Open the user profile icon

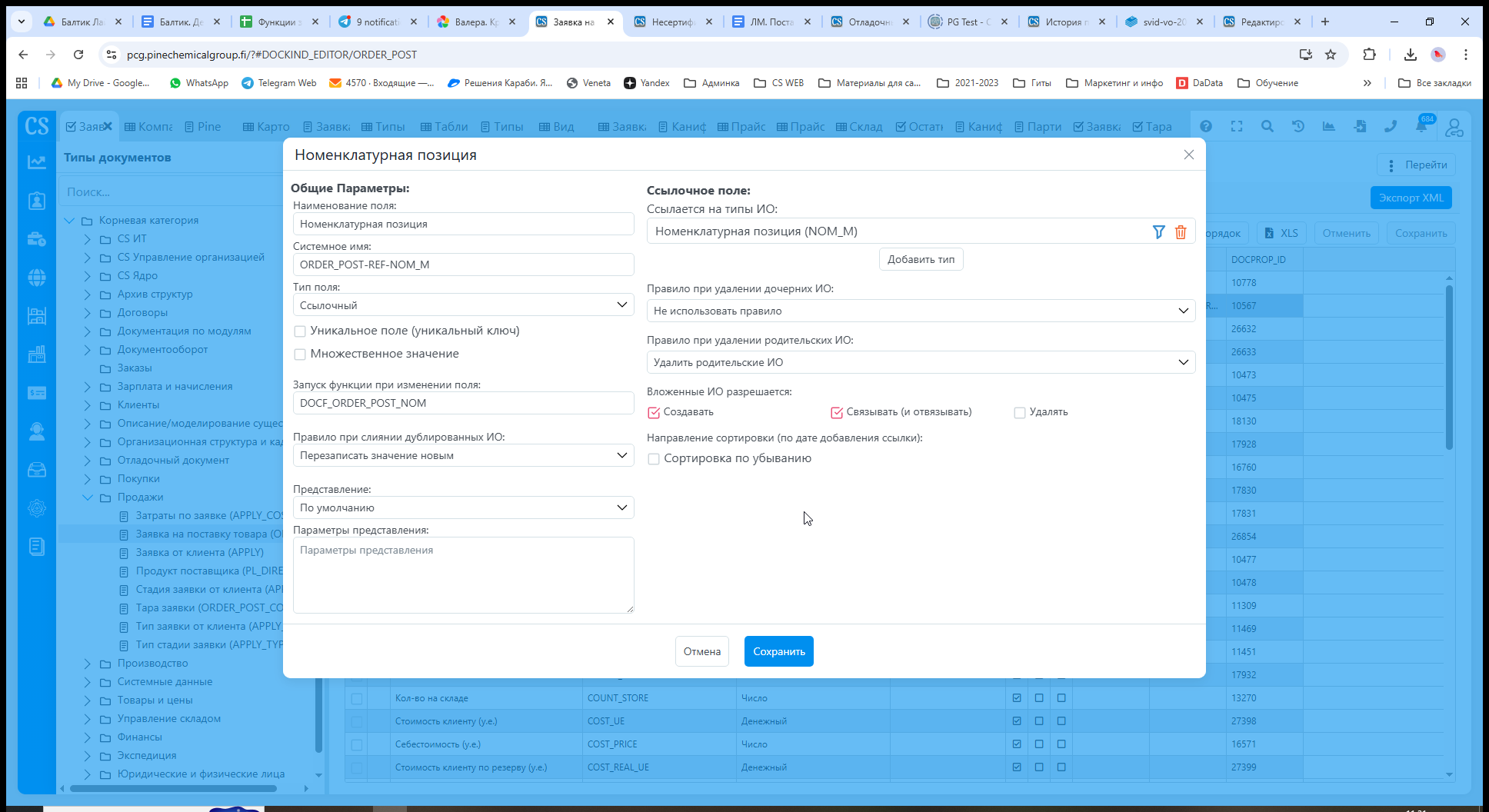click(x=1454, y=128)
